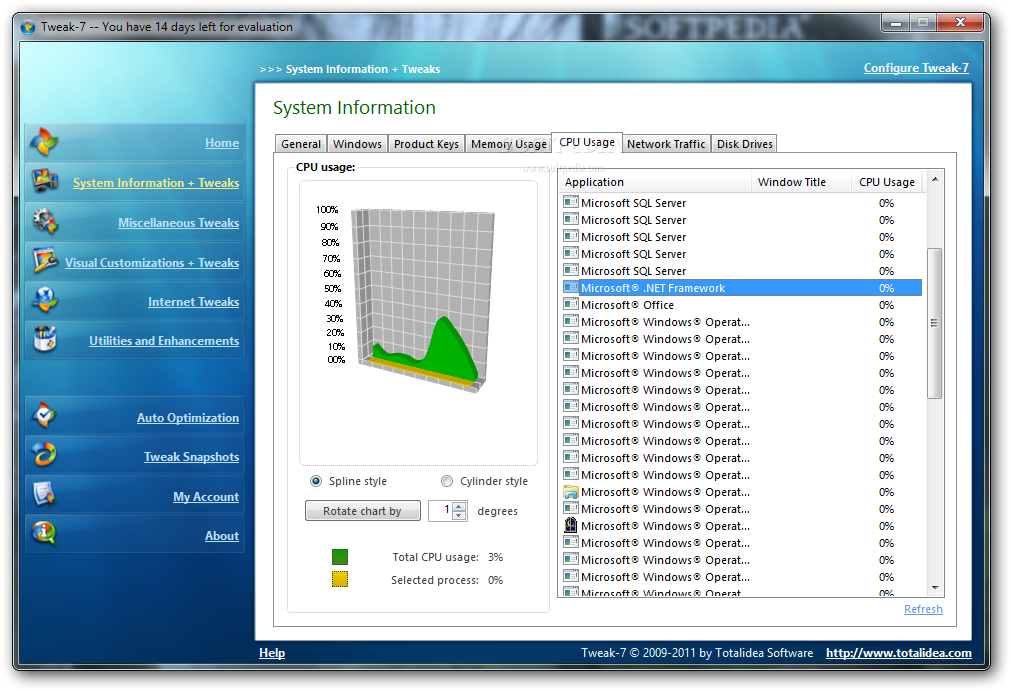
Task: Open the Visual Customizations + Tweaks link
Action: [x=152, y=263]
